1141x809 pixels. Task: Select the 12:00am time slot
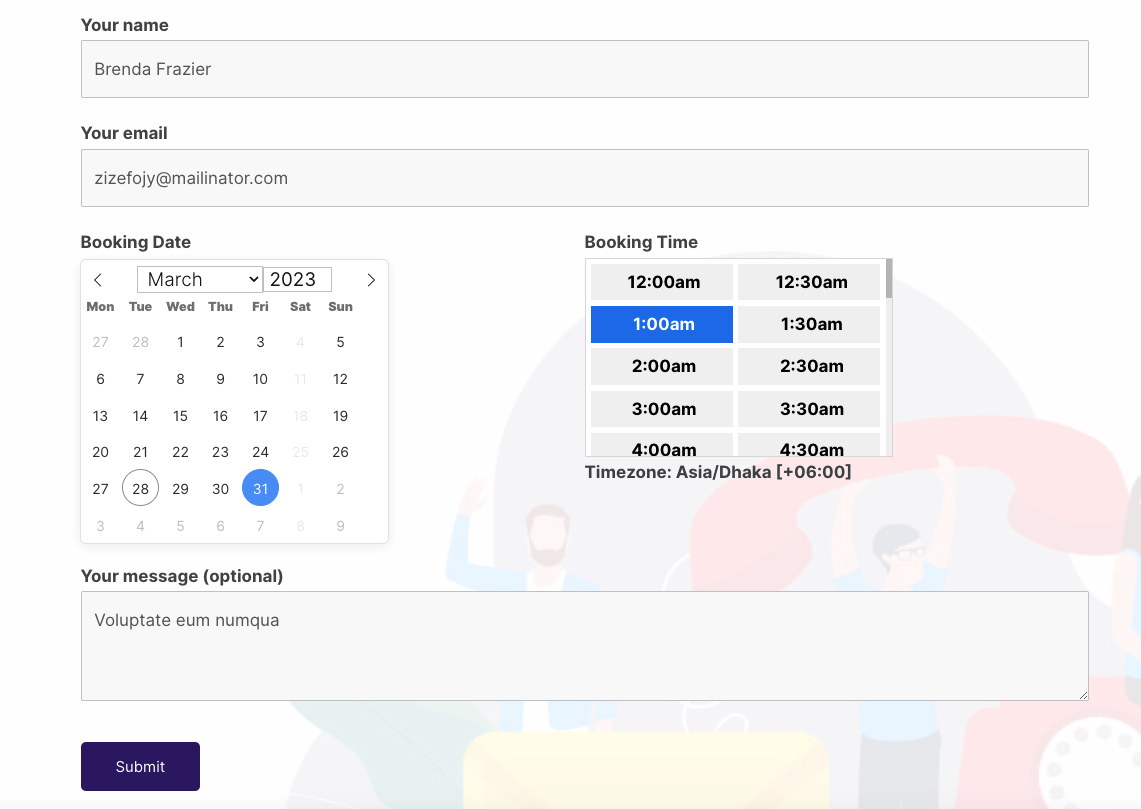tap(661, 282)
